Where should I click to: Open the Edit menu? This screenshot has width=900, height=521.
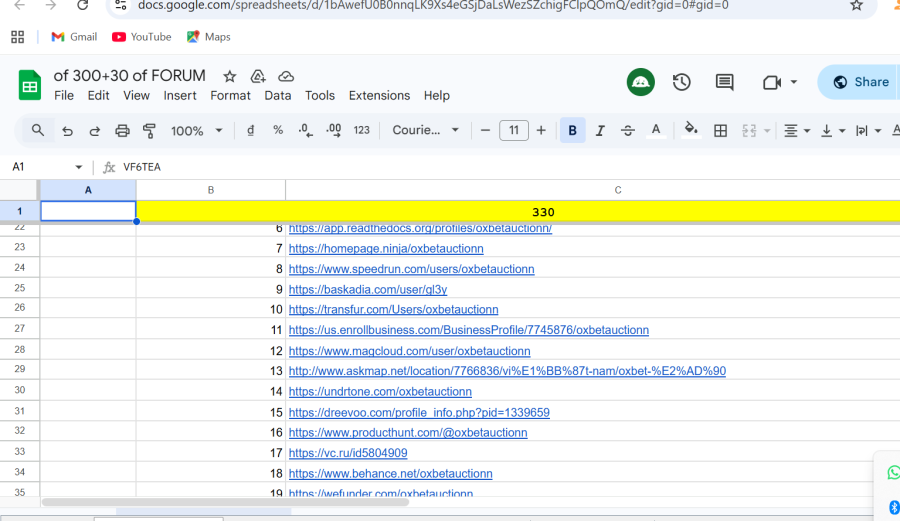[x=98, y=95]
